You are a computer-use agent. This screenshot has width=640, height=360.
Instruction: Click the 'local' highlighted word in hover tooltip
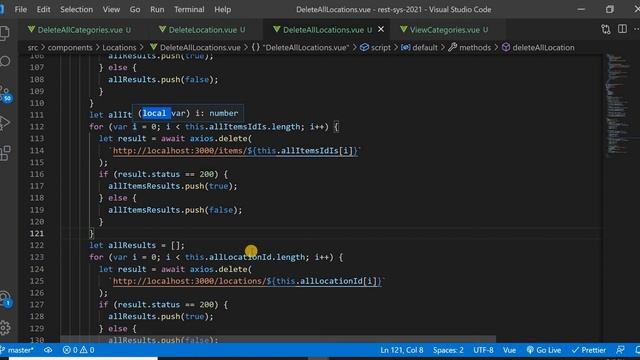tap(154, 113)
